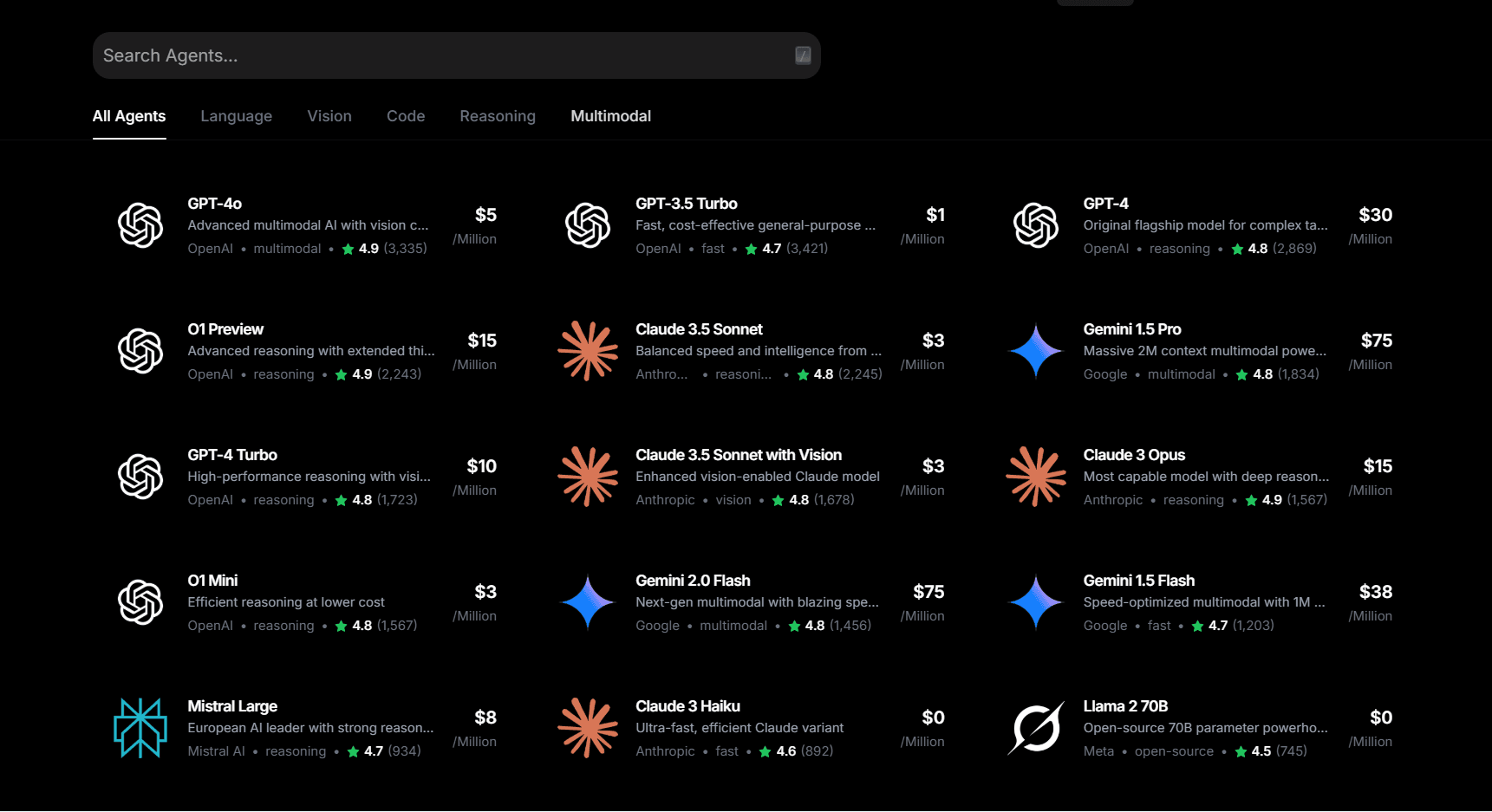Select the Meta icon on the Llama 2 70B card
1492x812 pixels.
click(x=1035, y=728)
